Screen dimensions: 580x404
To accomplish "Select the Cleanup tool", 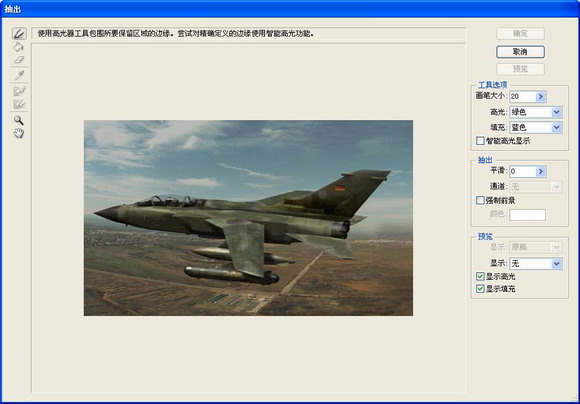I will coord(19,91).
